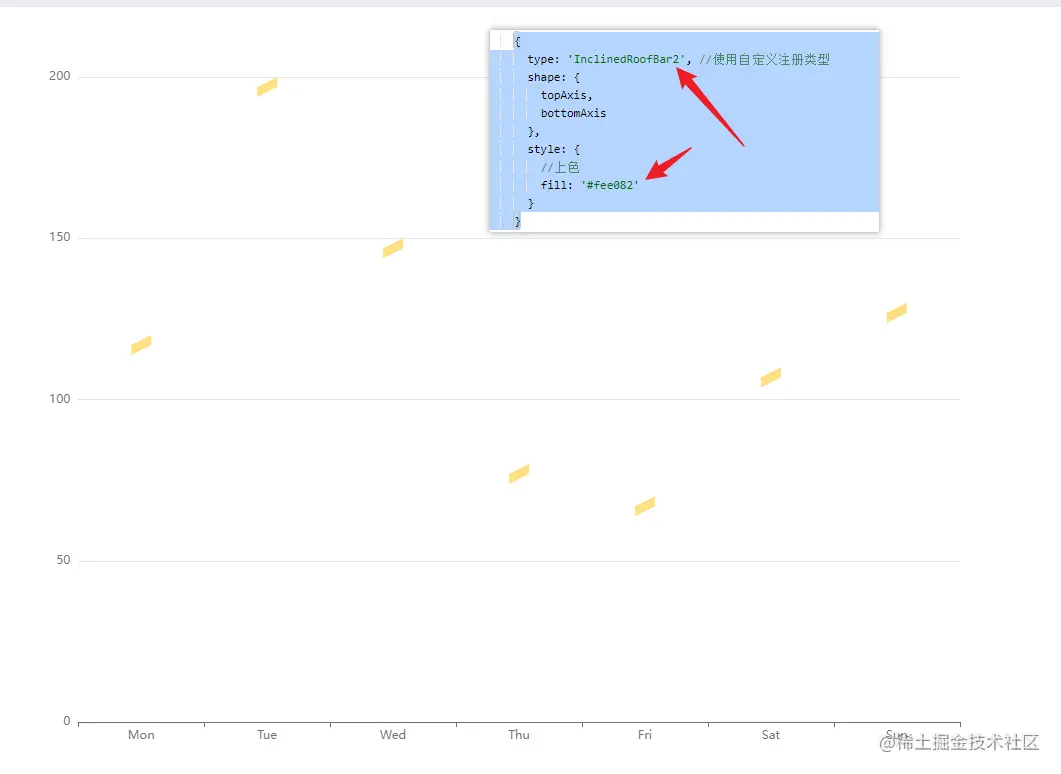The height and width of the screenshot is (774, 1061).
Task: Select the yellow mark above Sat
Action: click(770, 378)
